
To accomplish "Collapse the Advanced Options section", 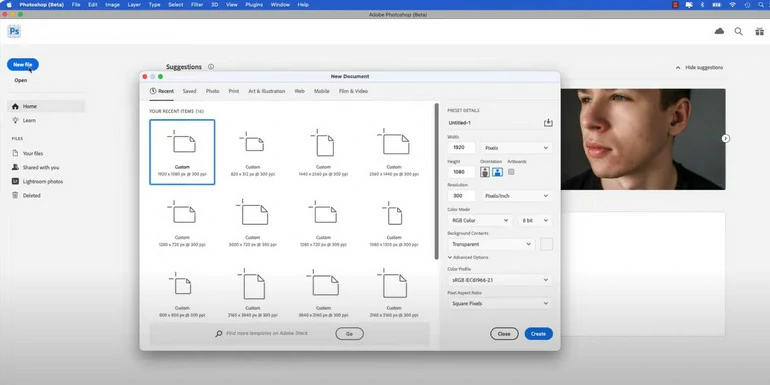I will point(468,257).
